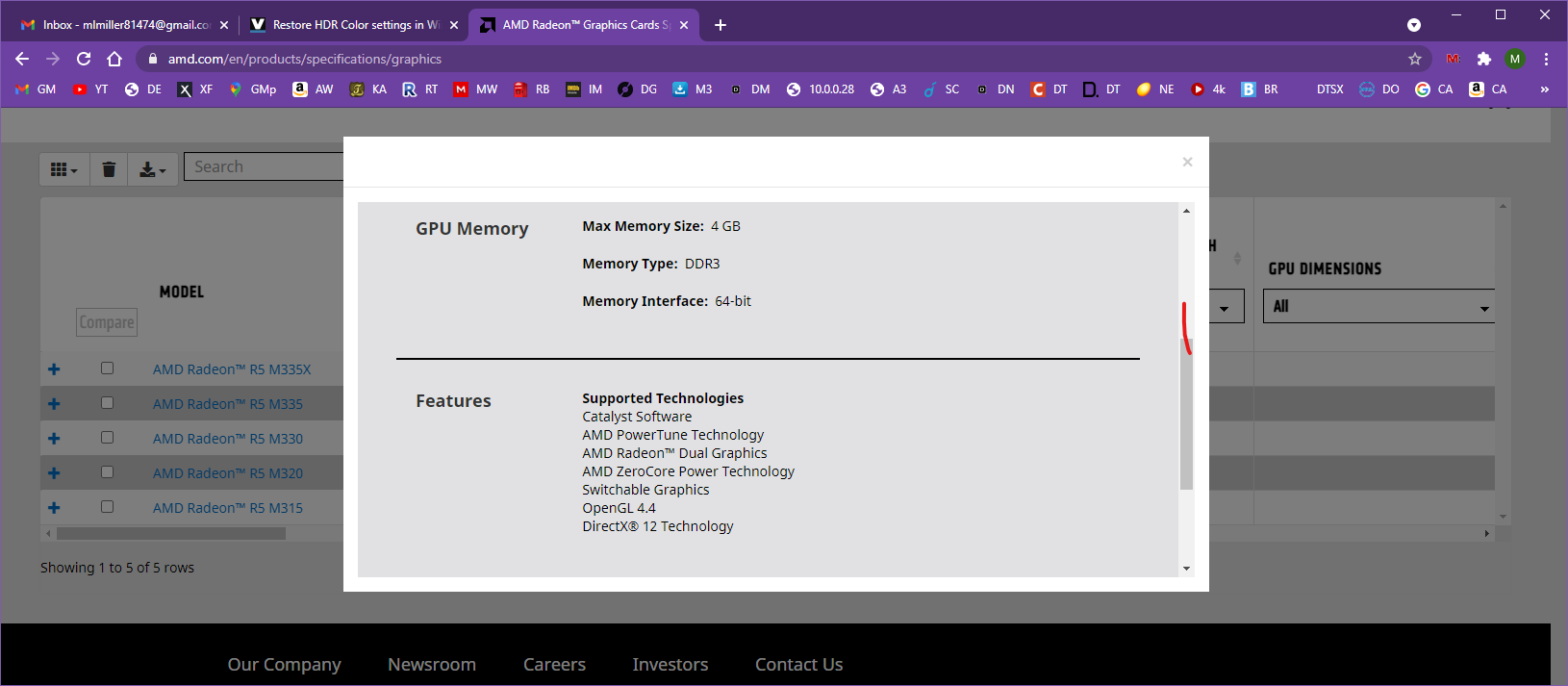
Task: Click the address bar URL
Action: coord(305,59)
